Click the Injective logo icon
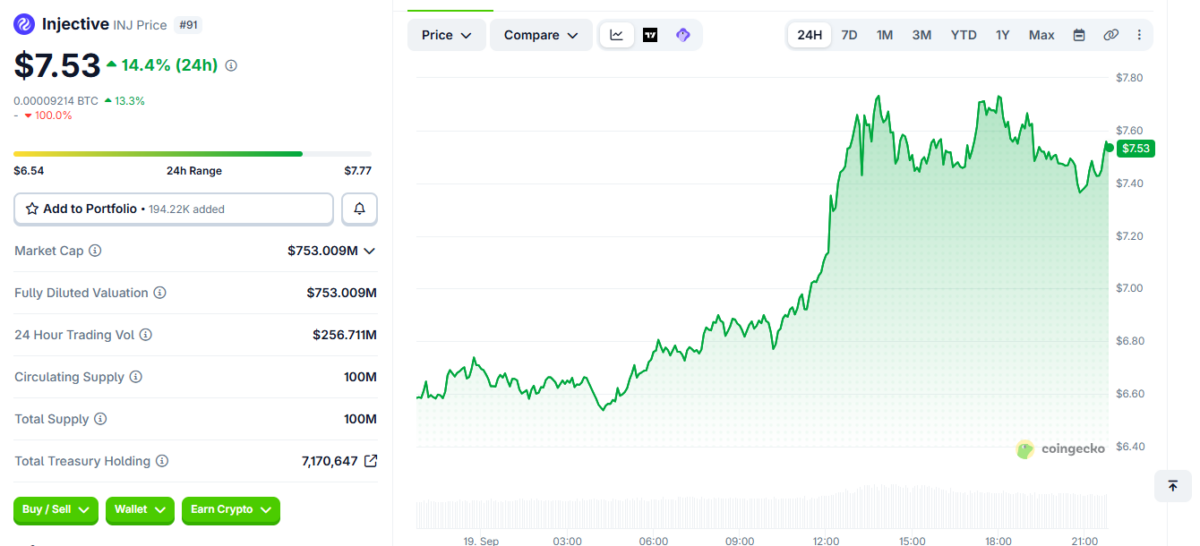The width and height of the screenshot is (1200, 546). pyautogui.click(x=24, y=24)
